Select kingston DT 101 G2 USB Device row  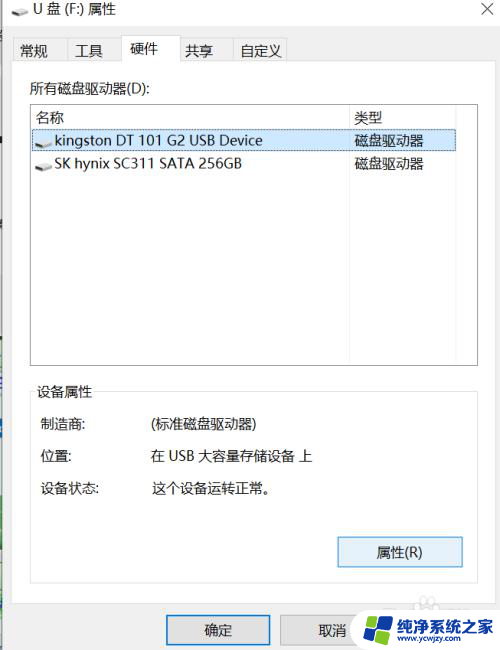click(244, 141)
